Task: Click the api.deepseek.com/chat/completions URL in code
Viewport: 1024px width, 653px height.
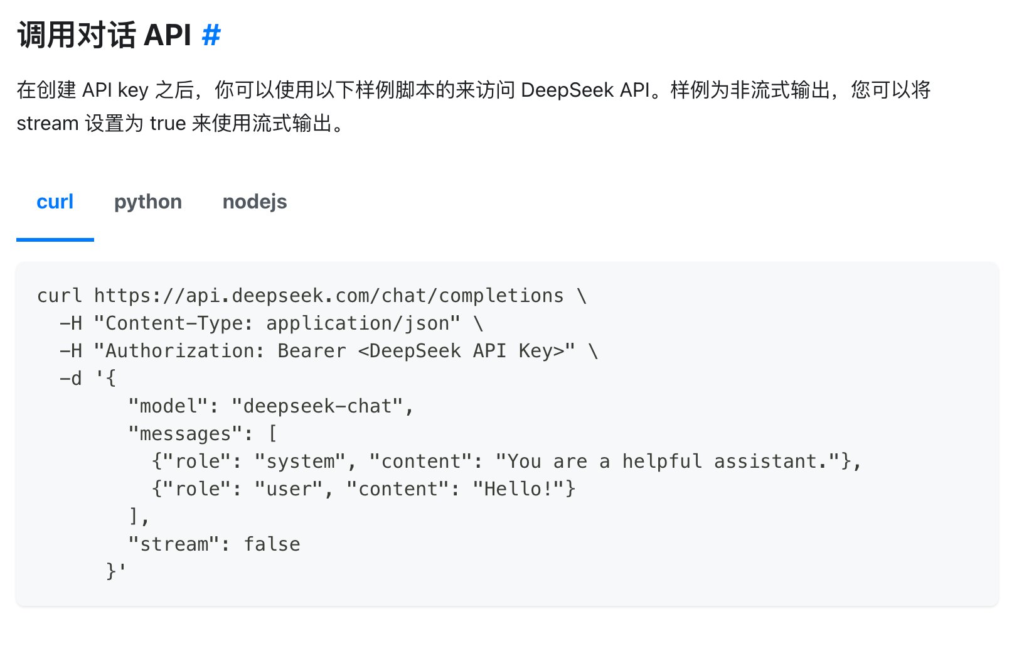Action: 328,296
